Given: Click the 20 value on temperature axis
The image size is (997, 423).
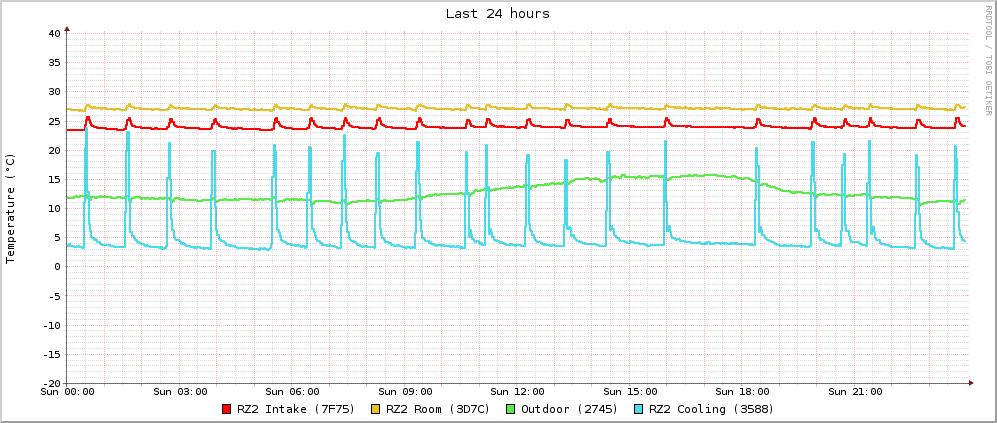Looking at the screenshot, I should [55, 150].
